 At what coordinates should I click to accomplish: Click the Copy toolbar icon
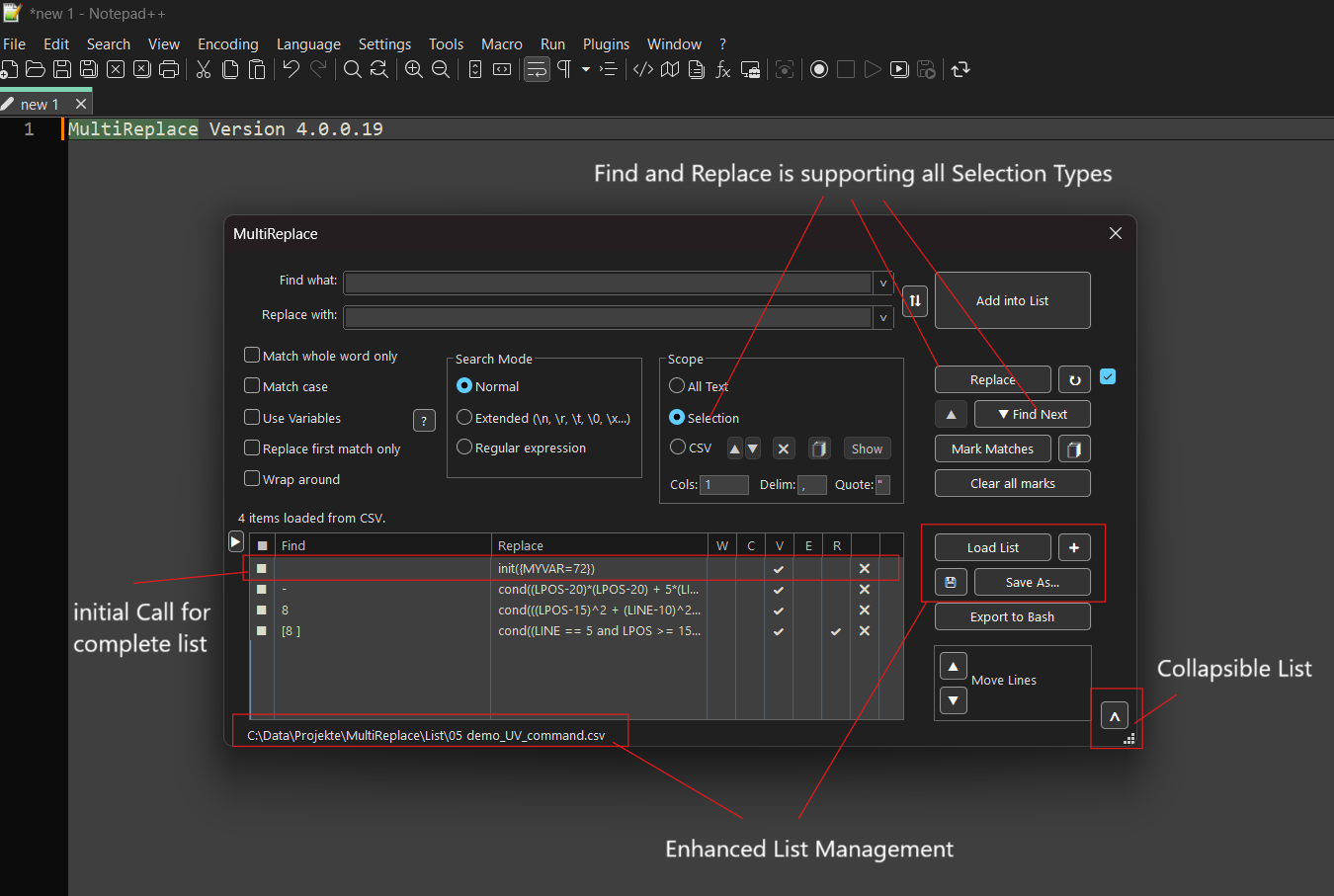click(x=230, y=69)
